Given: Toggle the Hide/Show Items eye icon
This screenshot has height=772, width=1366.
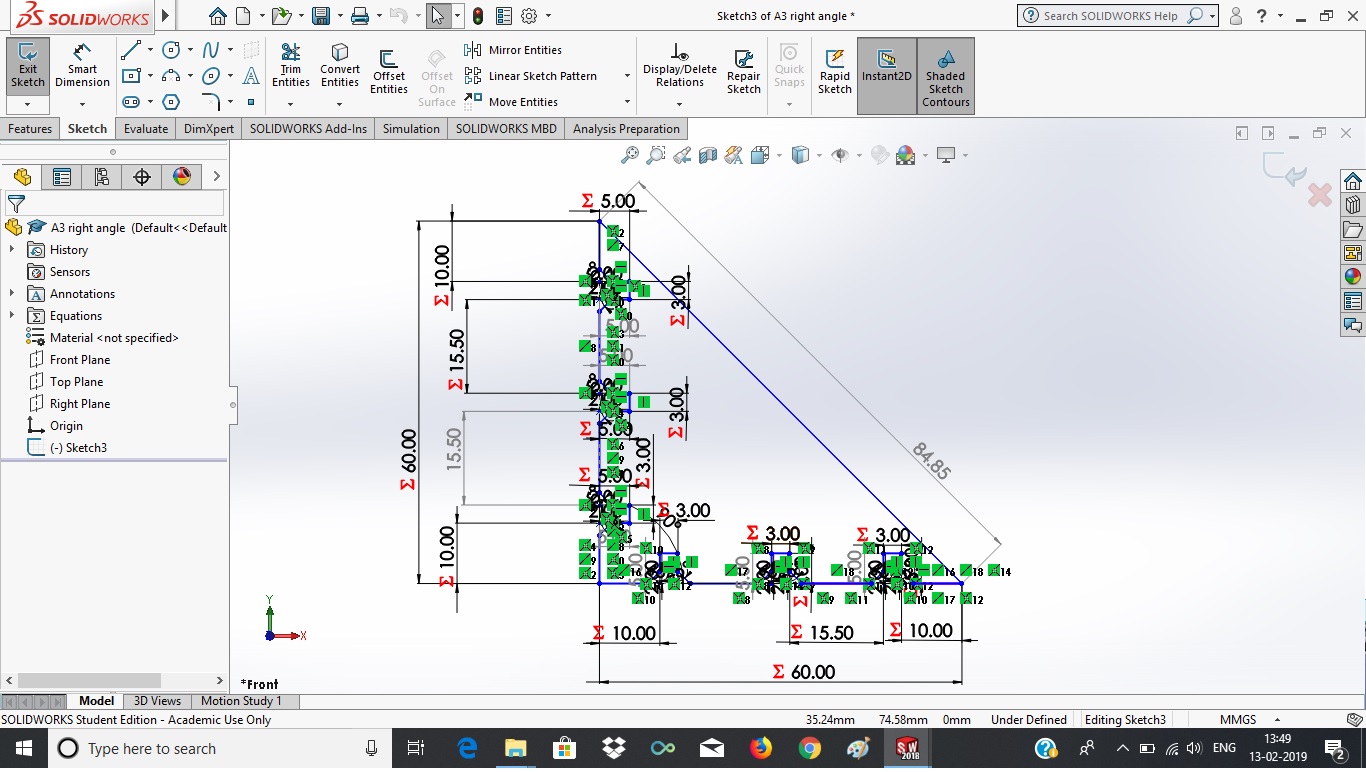Looking at the screenshot, I should tap(840, 155).
